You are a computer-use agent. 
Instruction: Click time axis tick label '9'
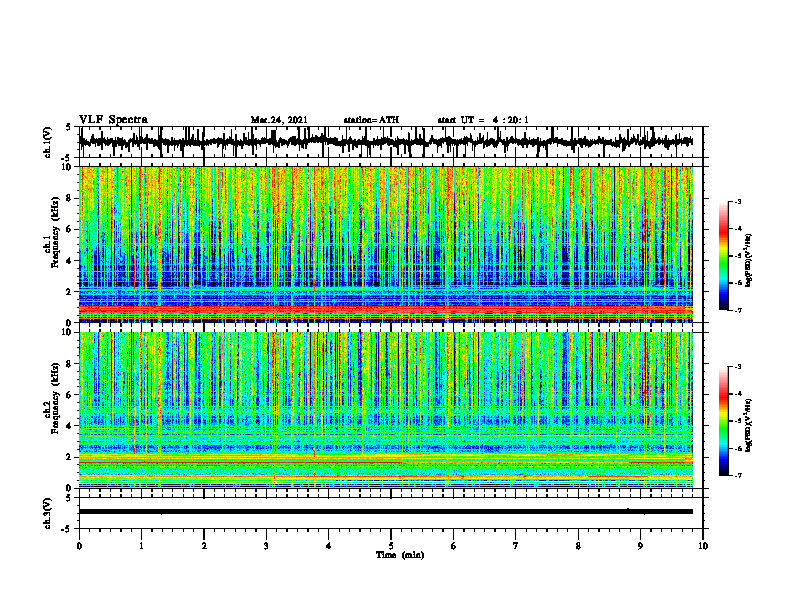(640, 546)
